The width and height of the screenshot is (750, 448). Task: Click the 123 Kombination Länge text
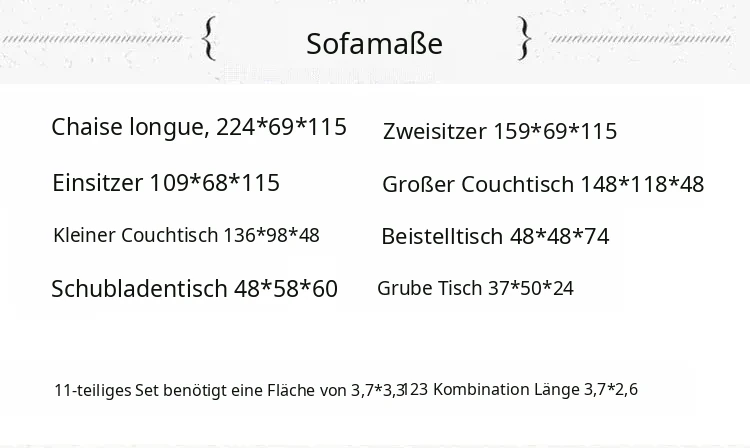pyautogui.click(x=493, y=389)
